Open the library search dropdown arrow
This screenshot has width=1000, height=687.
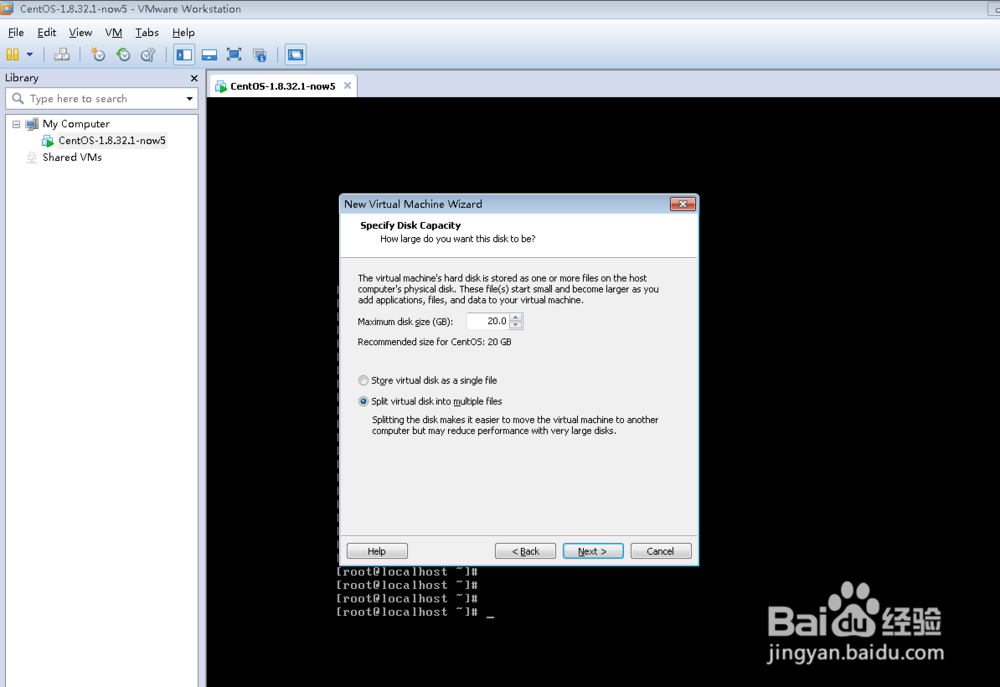pos(189,99)
